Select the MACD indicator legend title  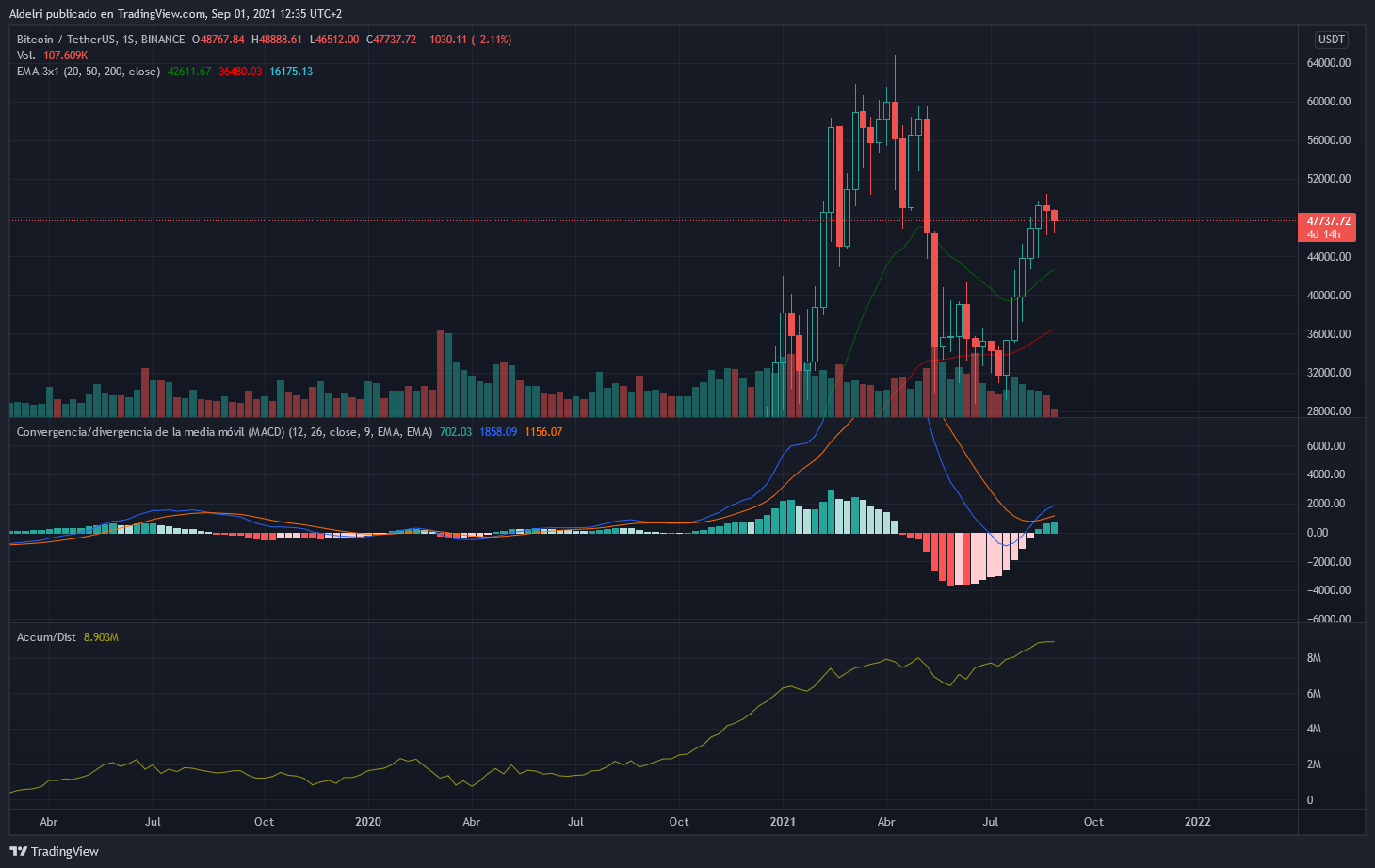tap(224, 432)
